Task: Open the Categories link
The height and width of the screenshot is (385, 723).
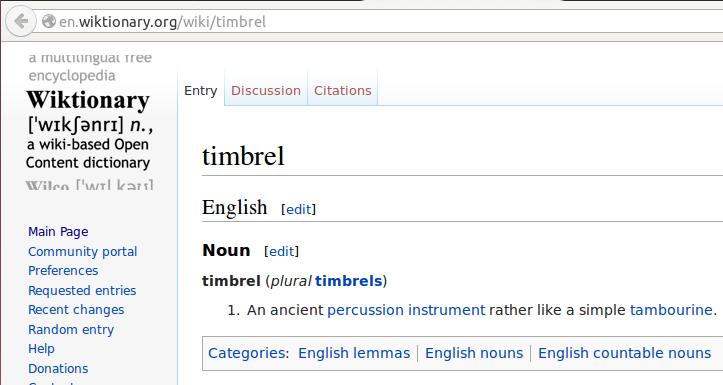Action: [x=247, y=353]
